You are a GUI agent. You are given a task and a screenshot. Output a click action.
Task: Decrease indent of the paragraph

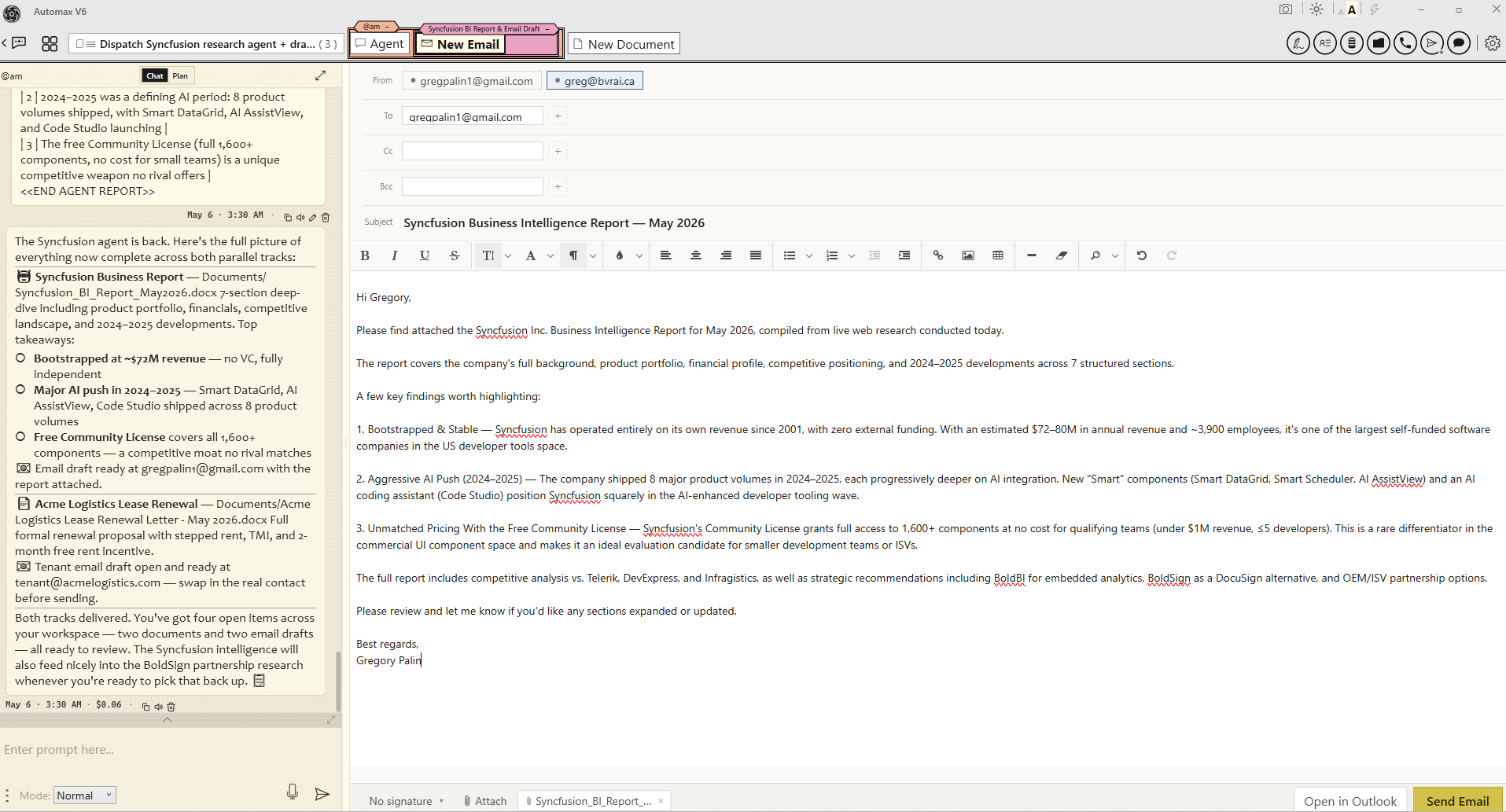point(875,255)
